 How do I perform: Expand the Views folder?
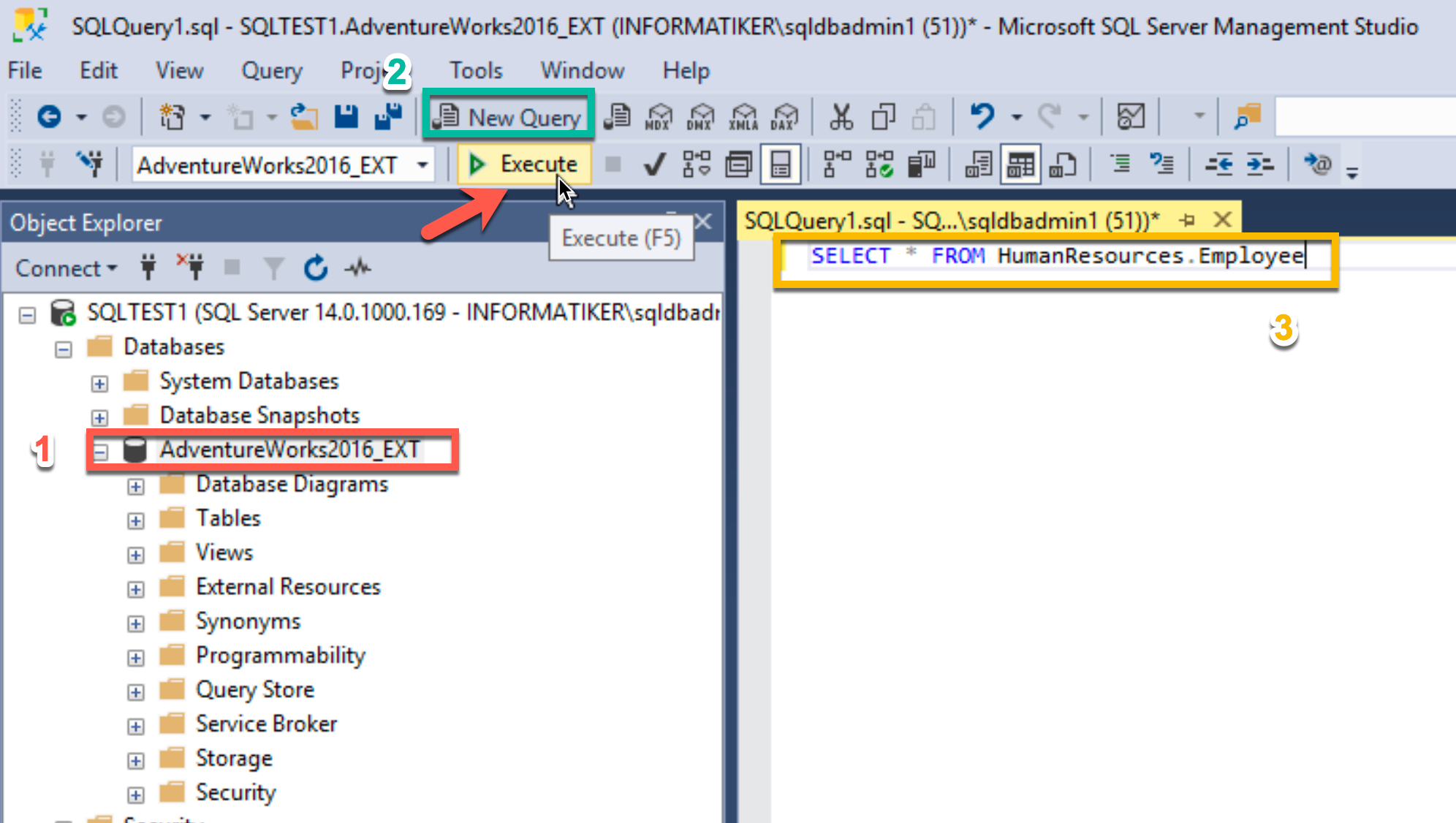(x=136, y=555)
